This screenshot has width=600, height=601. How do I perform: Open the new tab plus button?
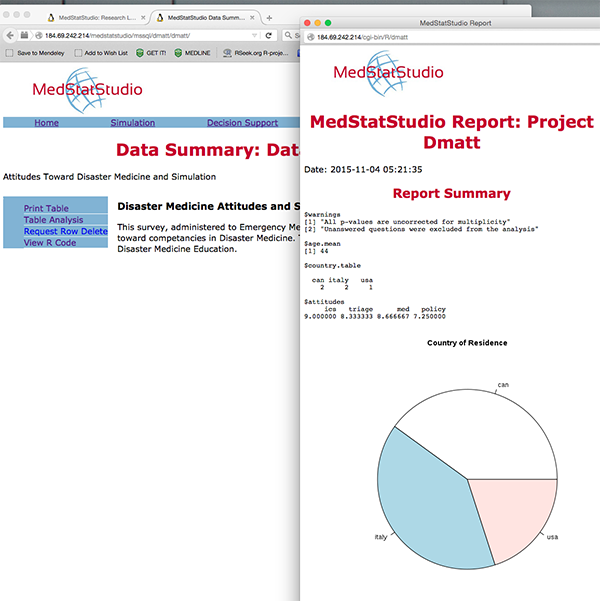point(269,18)
